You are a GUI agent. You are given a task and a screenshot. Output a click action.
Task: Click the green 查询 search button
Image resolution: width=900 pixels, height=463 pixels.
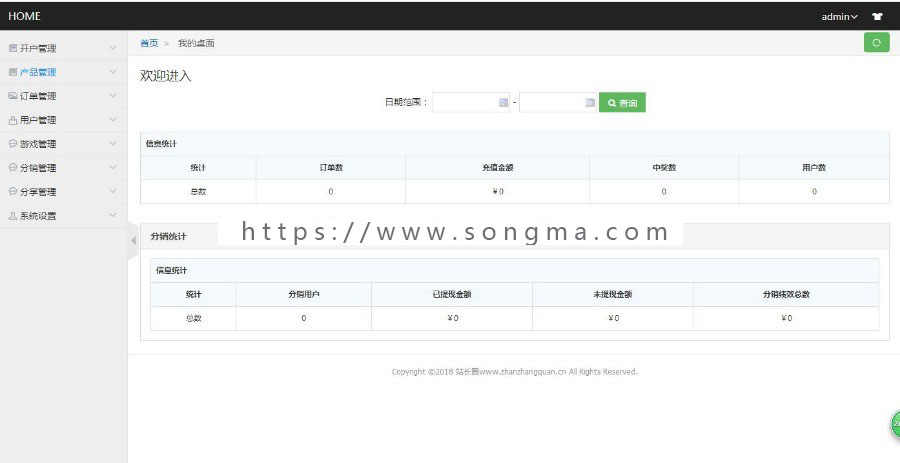pyautogui.click(x=622, y=103)
